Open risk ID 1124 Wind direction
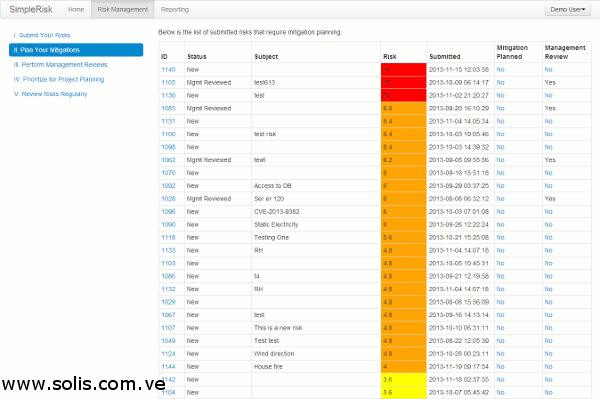This screenshot has height=399, width=600. [168, 354]
